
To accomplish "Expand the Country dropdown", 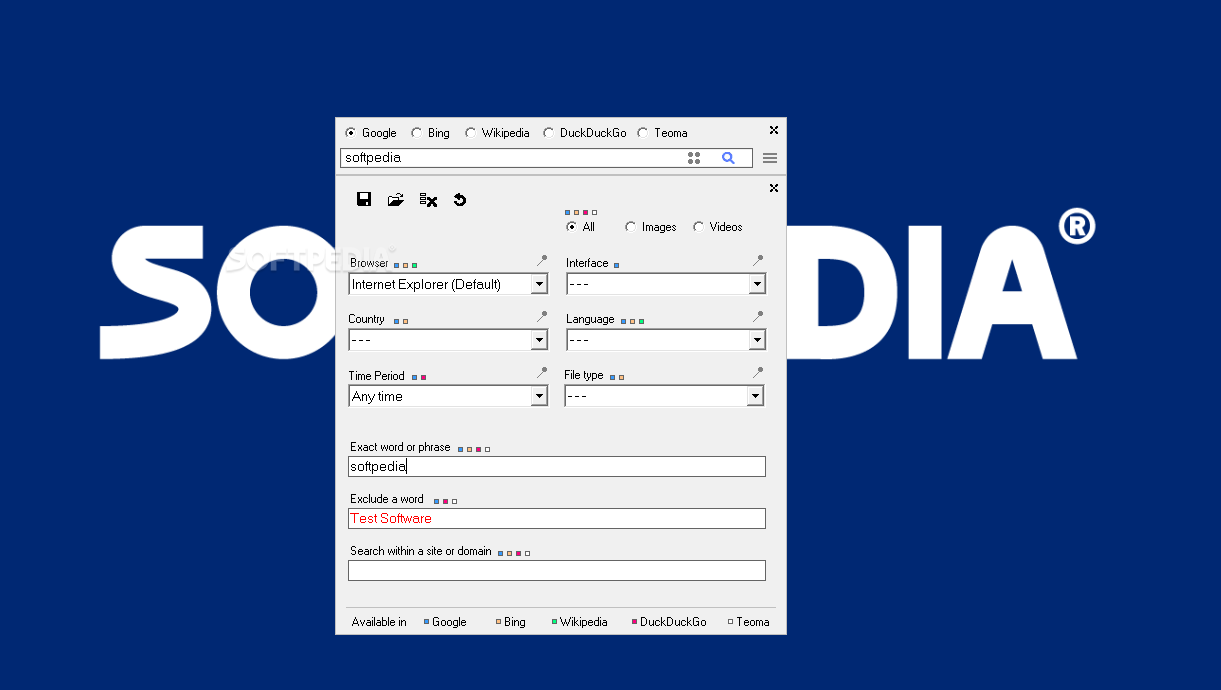I will pyautogui.click(x=539, y=341).
